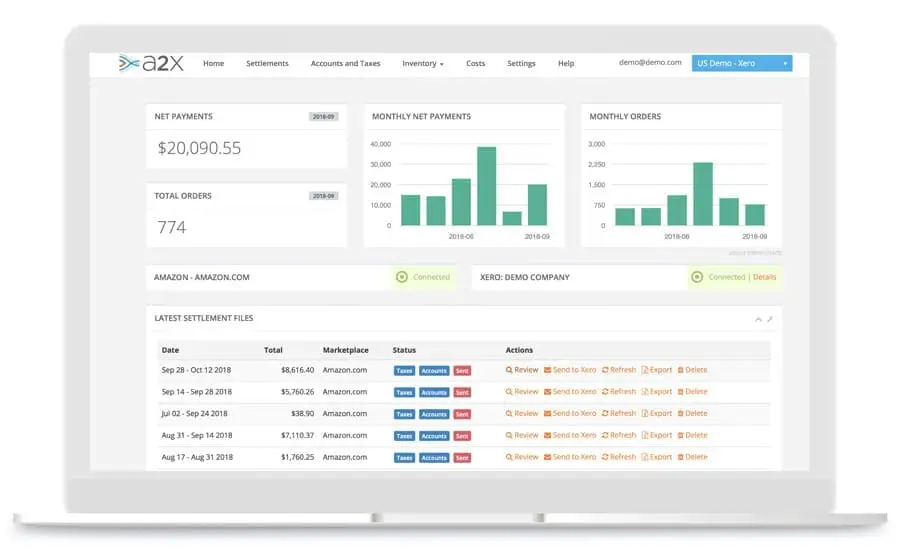Click the tallest bar in Monthly Net Payments

486,186
